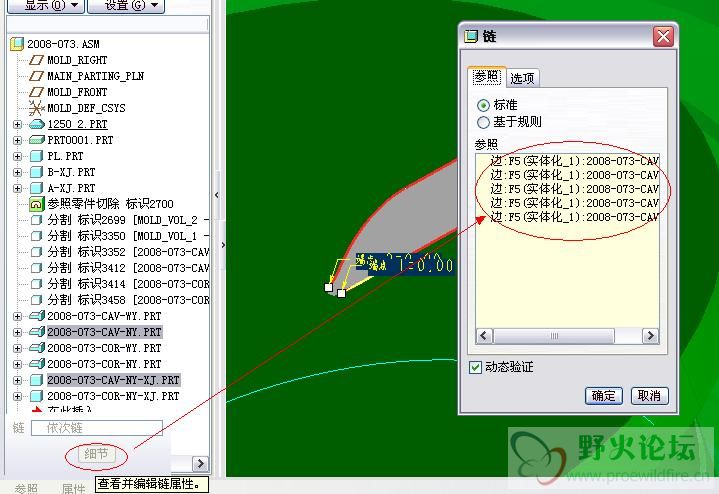Screen dimensions: 719x494
Task: Select the MOLD_DEF_CSYS coordinate system icon
Action: tap(36, 108)
